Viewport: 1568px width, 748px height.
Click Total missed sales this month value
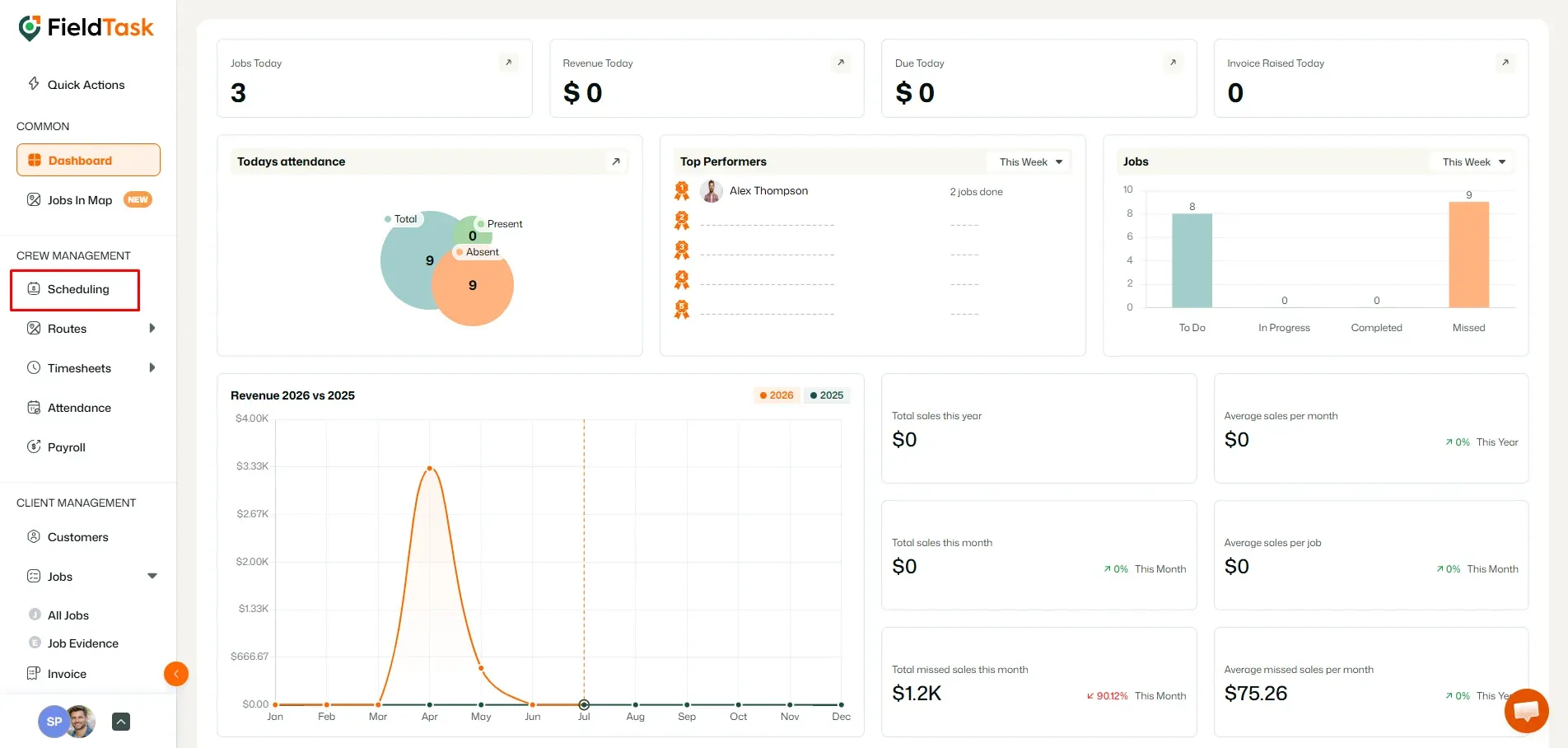916,694
